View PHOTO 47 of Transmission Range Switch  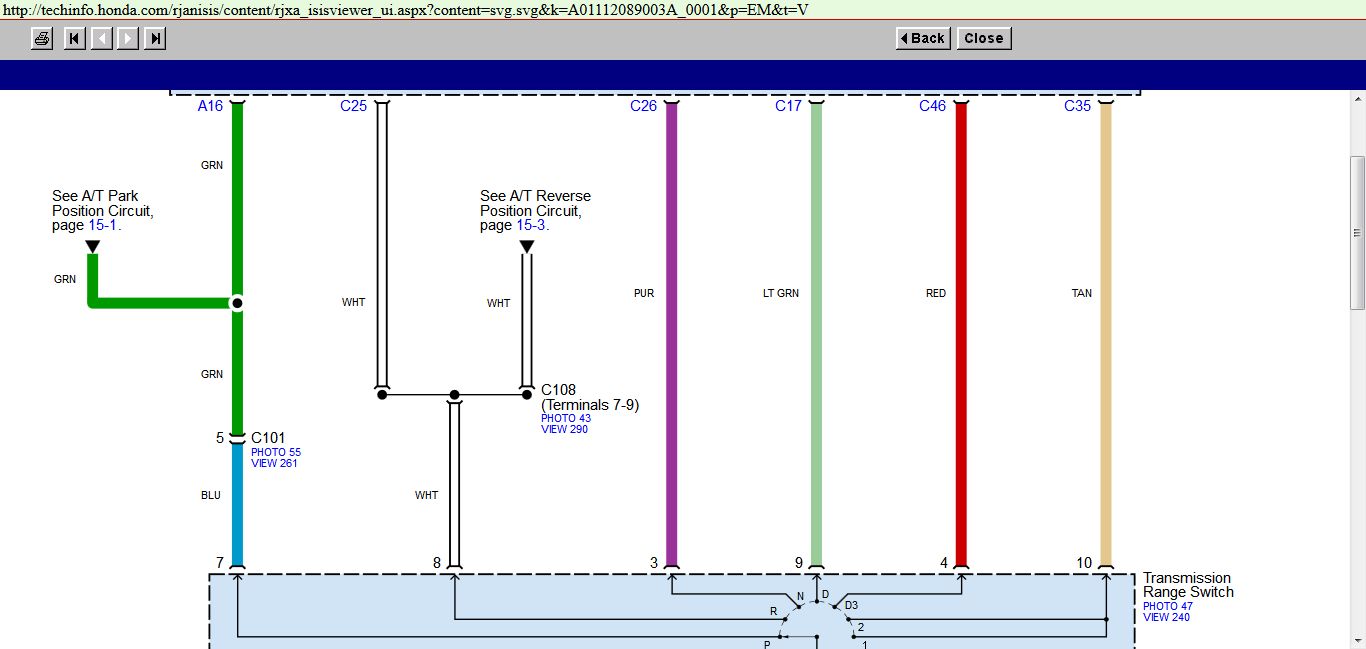pos(1168,606)
